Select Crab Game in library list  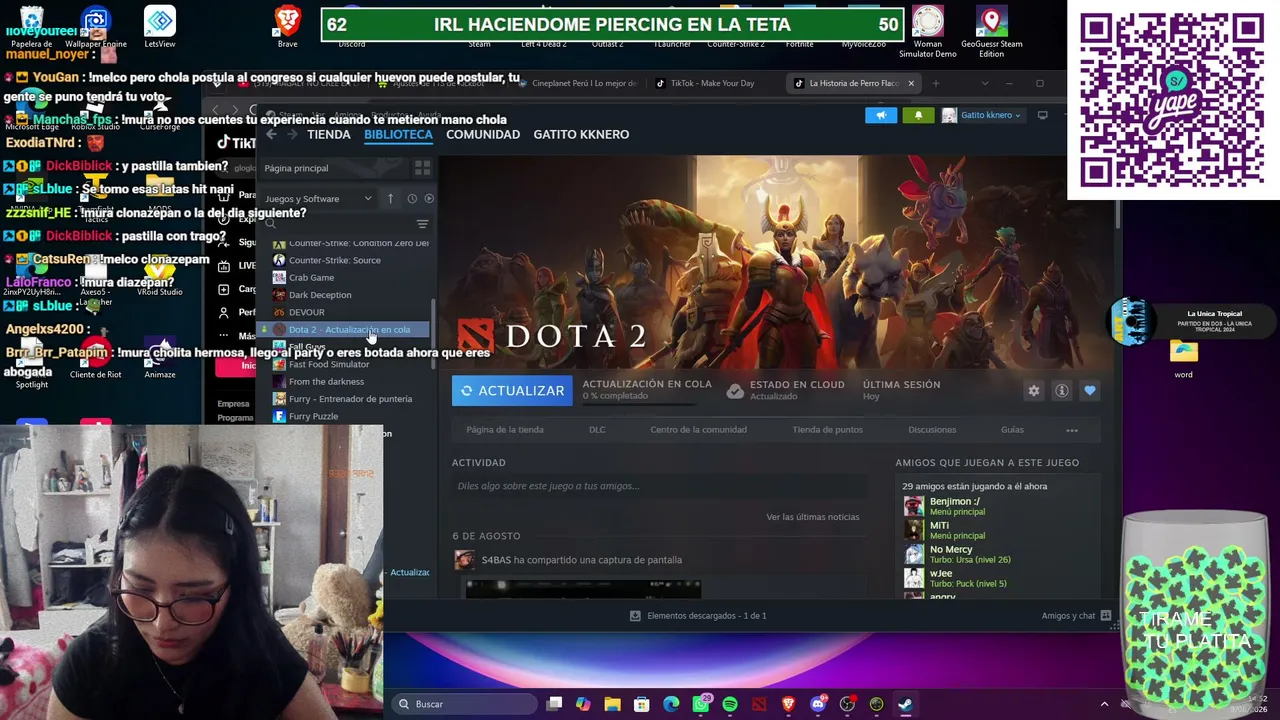point(311,278)
